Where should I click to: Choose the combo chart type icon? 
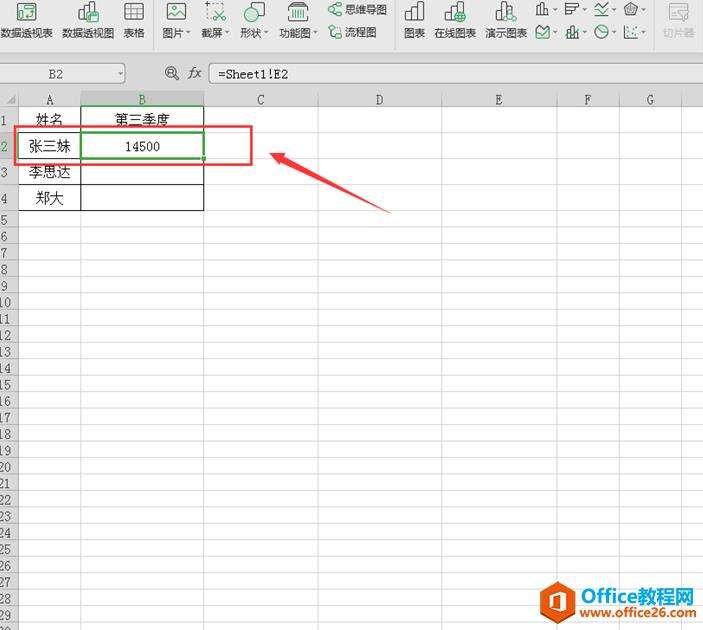pos(572,32)
